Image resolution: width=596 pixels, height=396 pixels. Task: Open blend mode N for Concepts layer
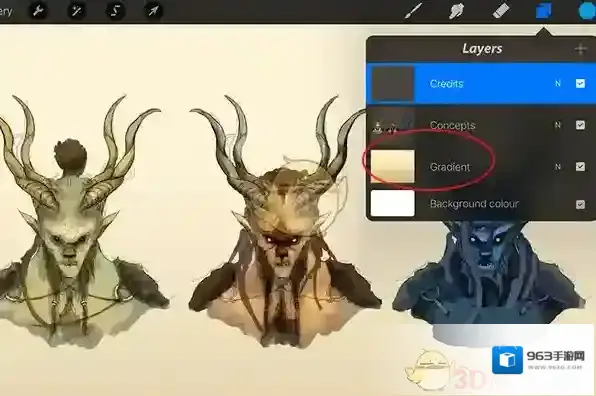(558, 125)
